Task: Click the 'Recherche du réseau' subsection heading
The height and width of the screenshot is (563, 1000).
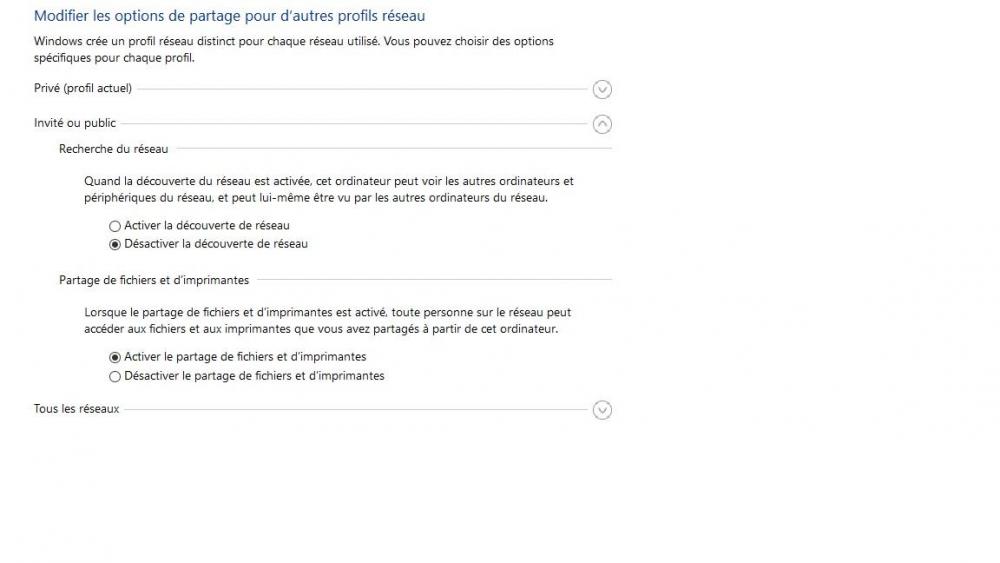Action: point(114,149)
